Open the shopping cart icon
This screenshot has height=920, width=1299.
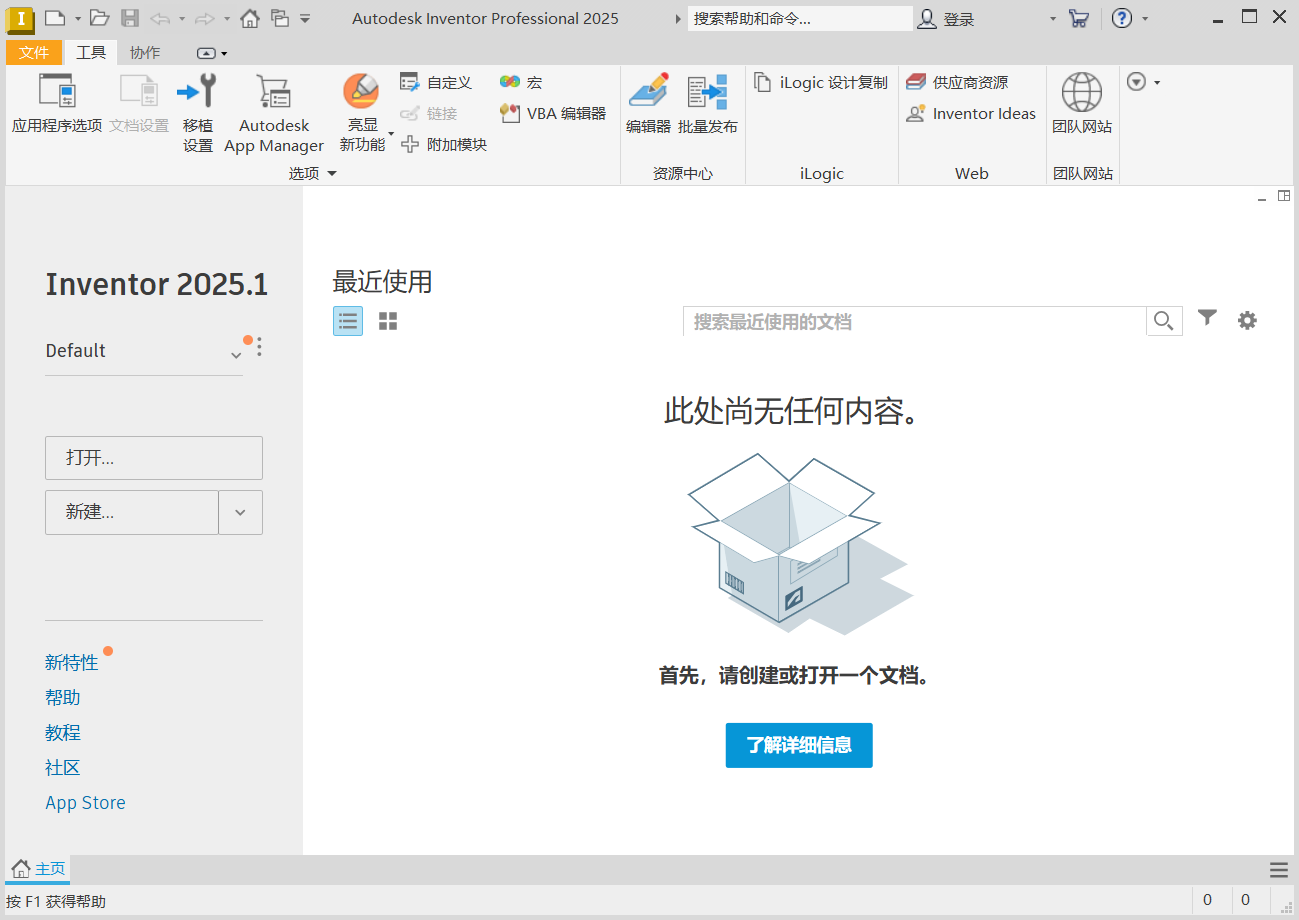(x=1078, y=18)
